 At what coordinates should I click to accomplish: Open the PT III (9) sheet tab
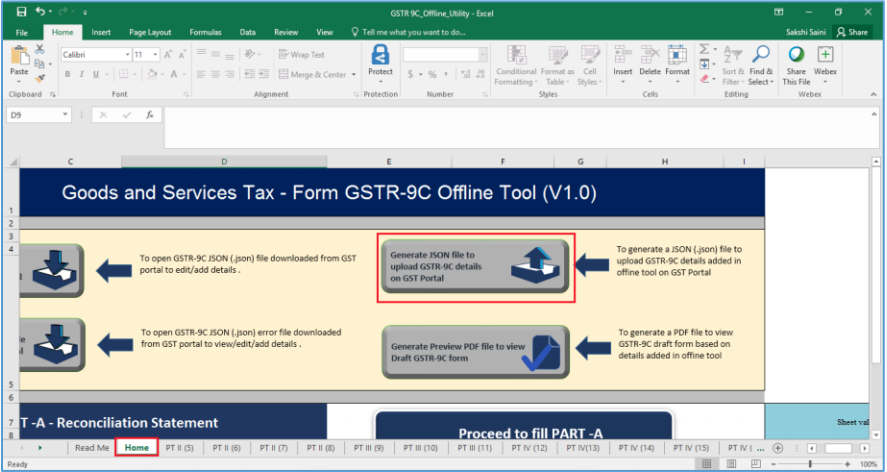369,448
